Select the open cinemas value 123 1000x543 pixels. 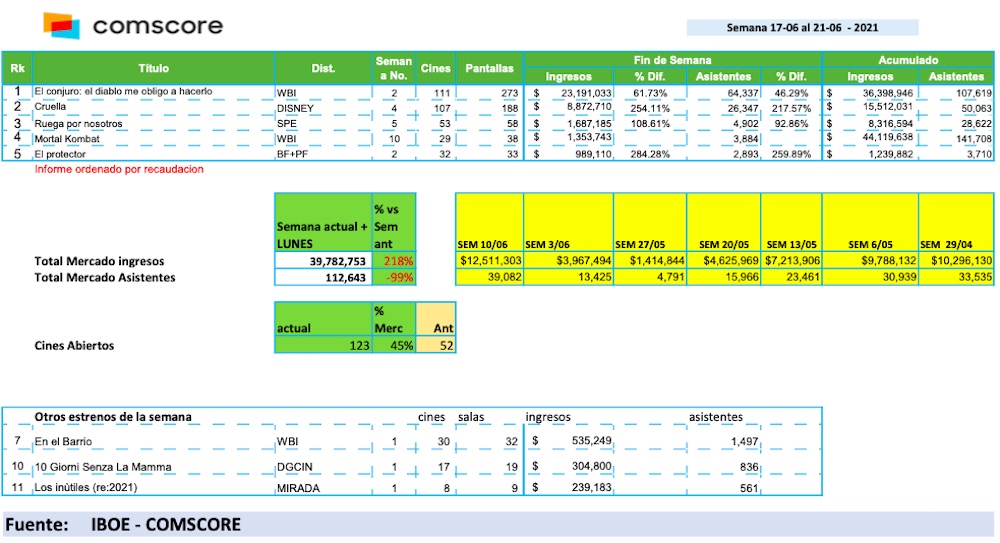coord(323,345)
